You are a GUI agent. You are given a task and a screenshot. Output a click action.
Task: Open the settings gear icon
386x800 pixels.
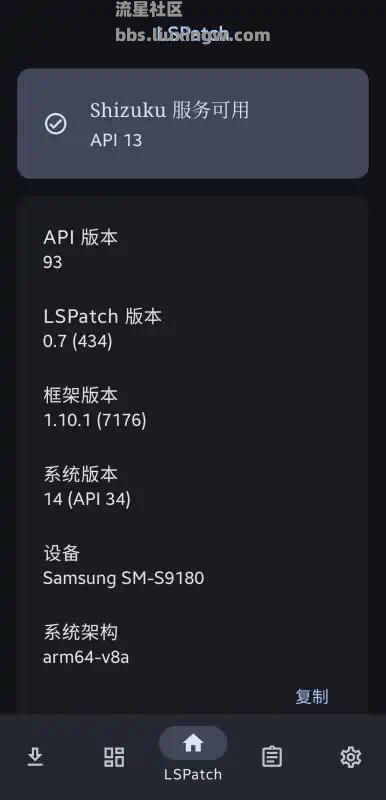[x=351, y=757]
